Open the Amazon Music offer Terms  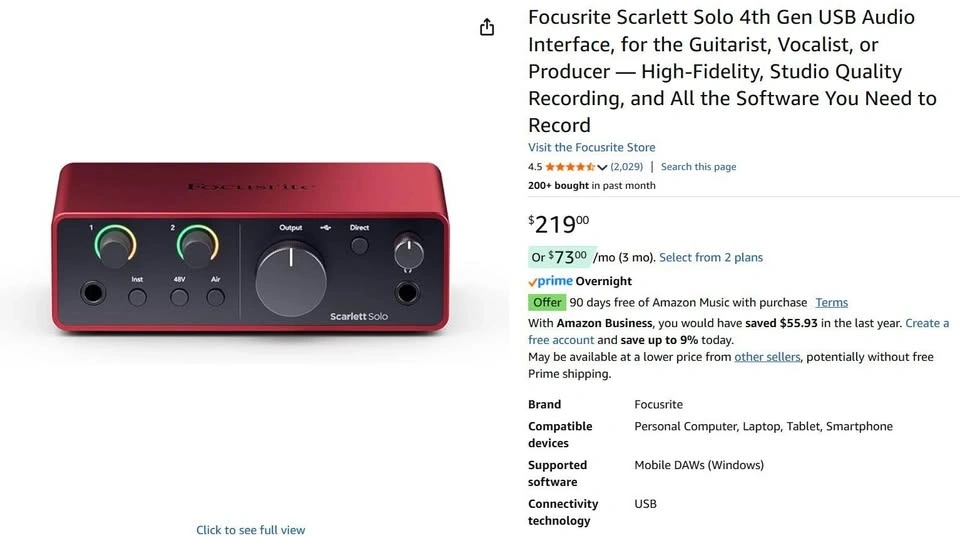831,302
